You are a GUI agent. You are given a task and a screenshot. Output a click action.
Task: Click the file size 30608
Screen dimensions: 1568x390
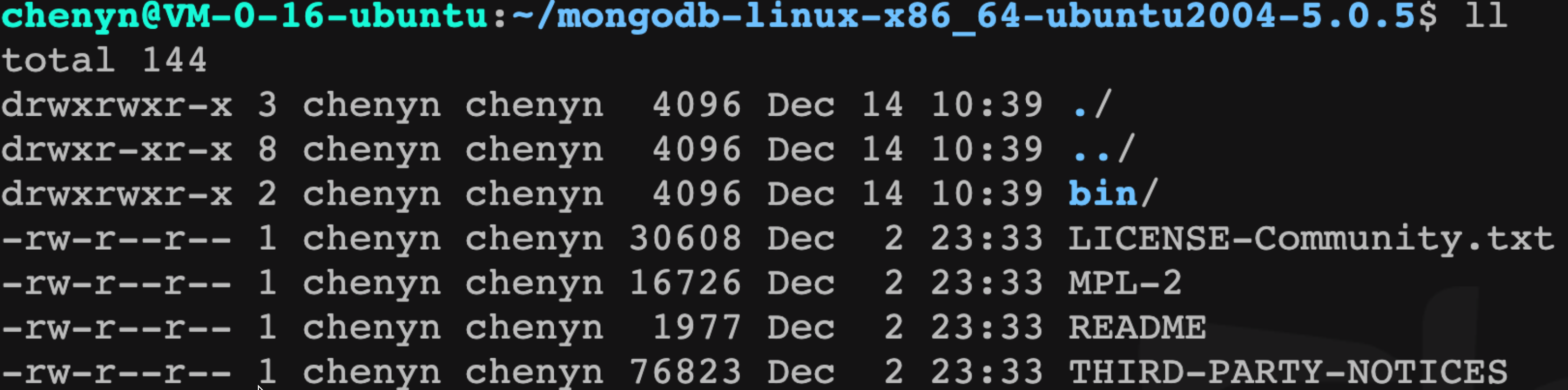point(686,238)
